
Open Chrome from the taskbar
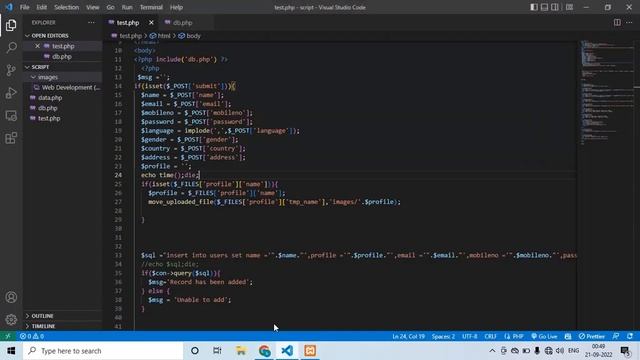(x=264, y=351)
